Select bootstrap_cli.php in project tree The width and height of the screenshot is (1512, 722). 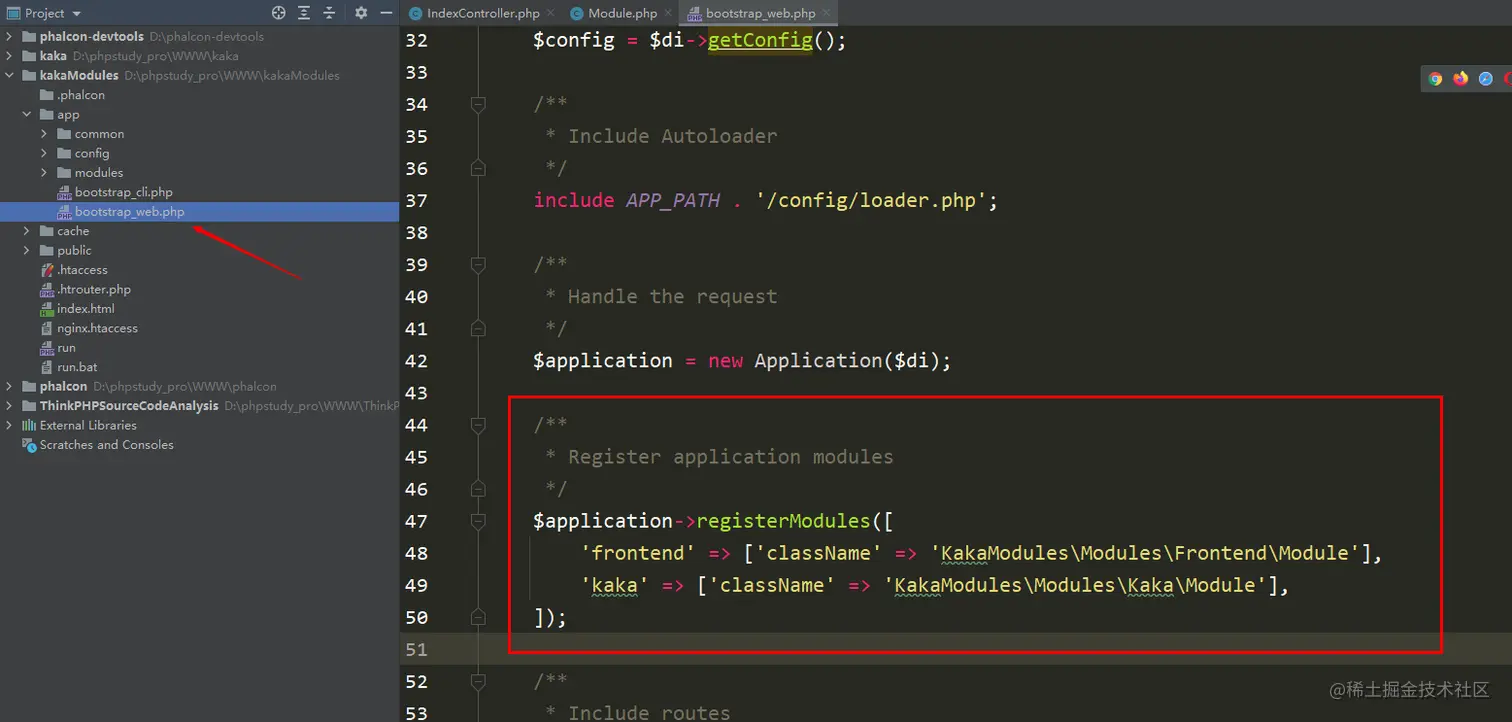(x=123, y=192)
